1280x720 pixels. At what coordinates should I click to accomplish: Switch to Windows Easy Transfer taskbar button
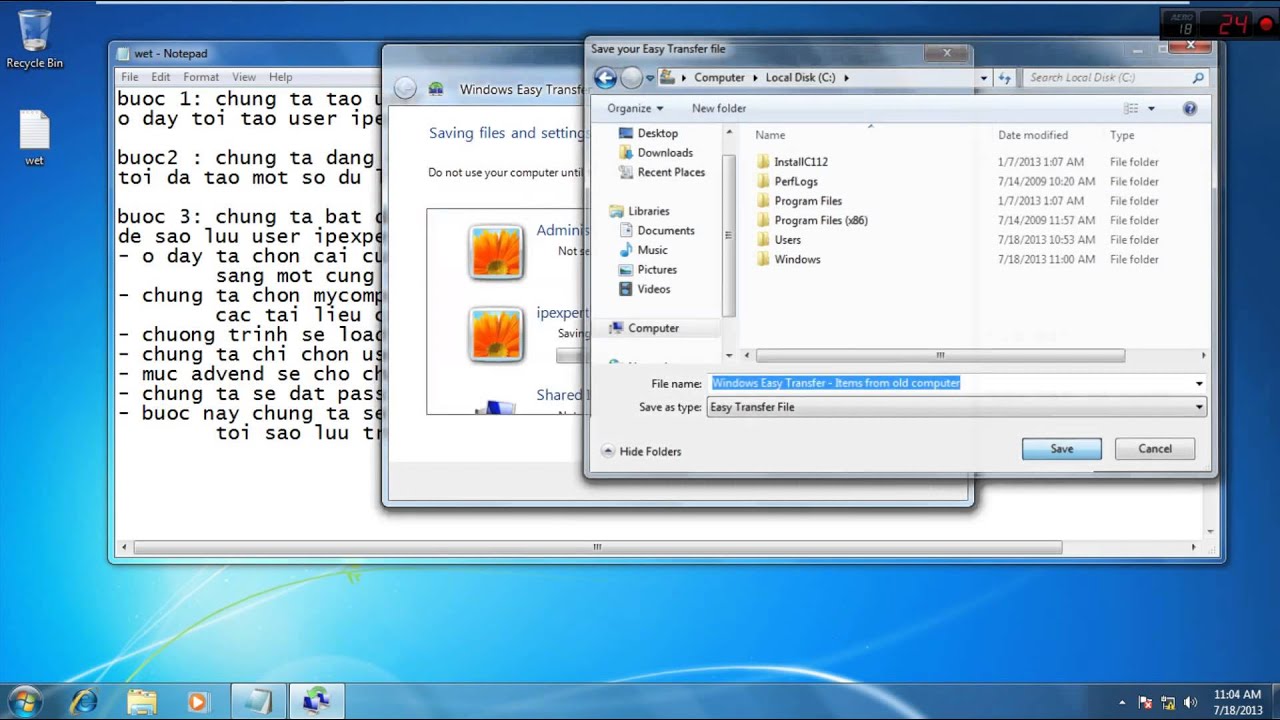[x=317, y=701]
